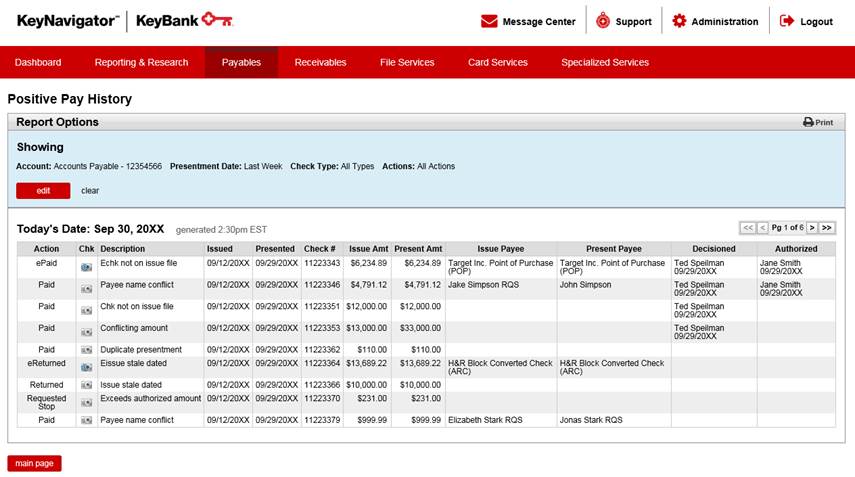Click the Message Center link text
This screenshot has height=477, width=855.
(539, 22)
